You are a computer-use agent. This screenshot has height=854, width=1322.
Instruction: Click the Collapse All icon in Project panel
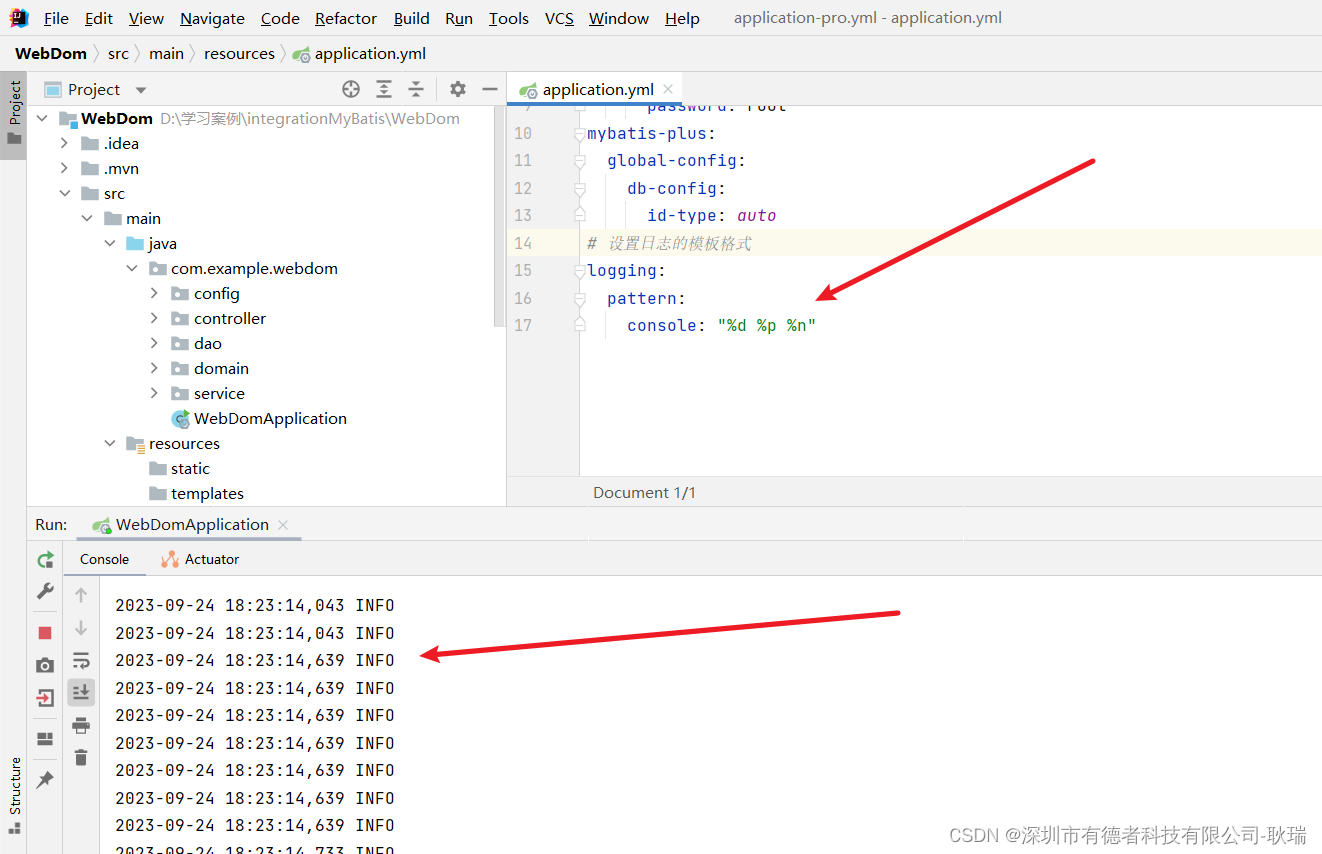[x=416, y=89]
